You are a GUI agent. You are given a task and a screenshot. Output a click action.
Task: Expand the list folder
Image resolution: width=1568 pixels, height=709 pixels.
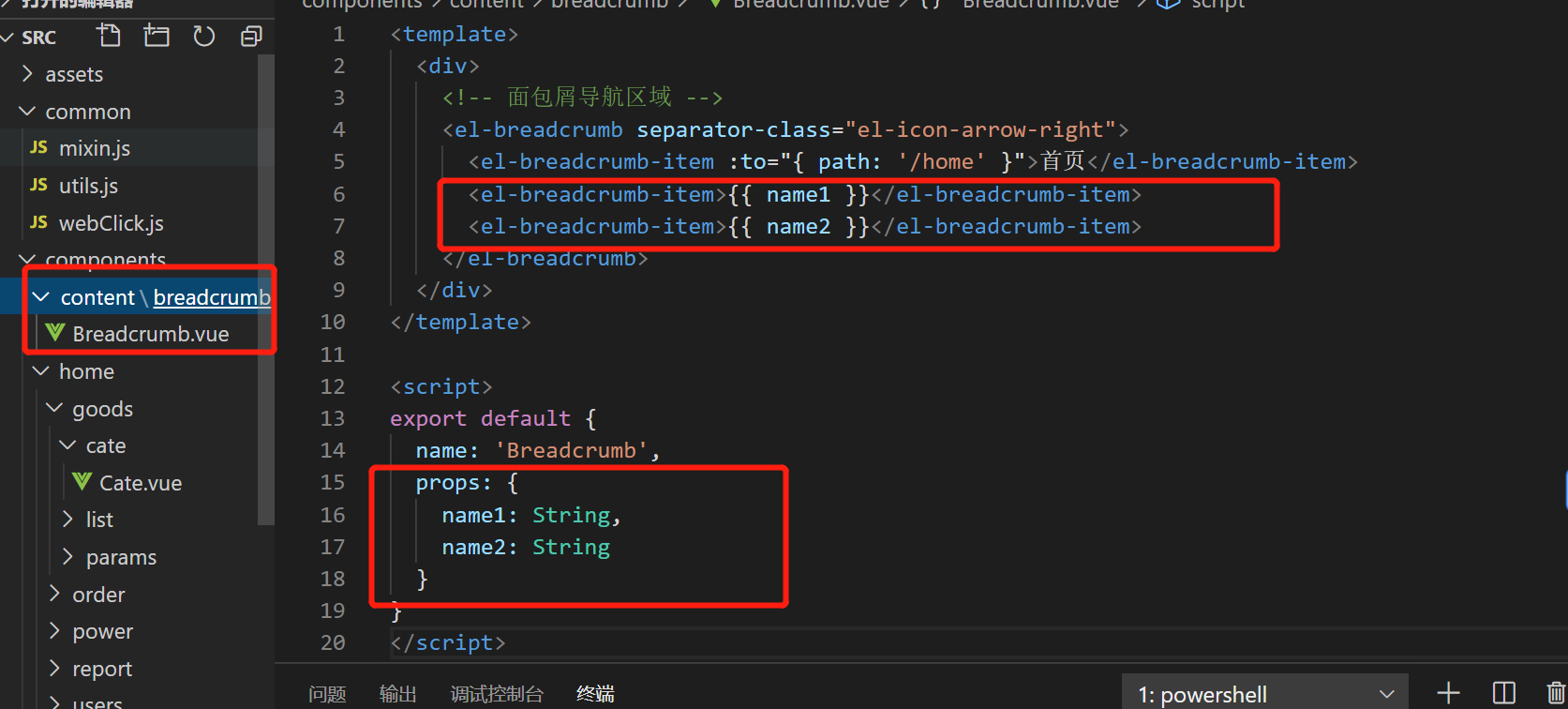[67, 520]
